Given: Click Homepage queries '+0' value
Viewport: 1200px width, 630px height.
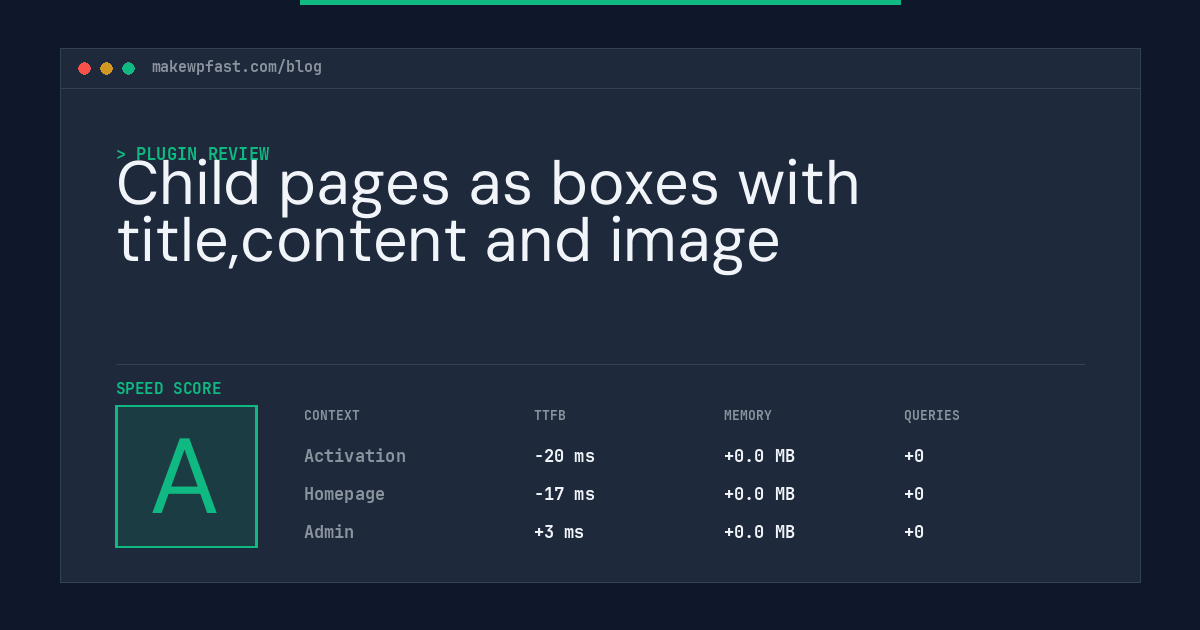Looking at the screenshot, I should [x=914, y=494].
